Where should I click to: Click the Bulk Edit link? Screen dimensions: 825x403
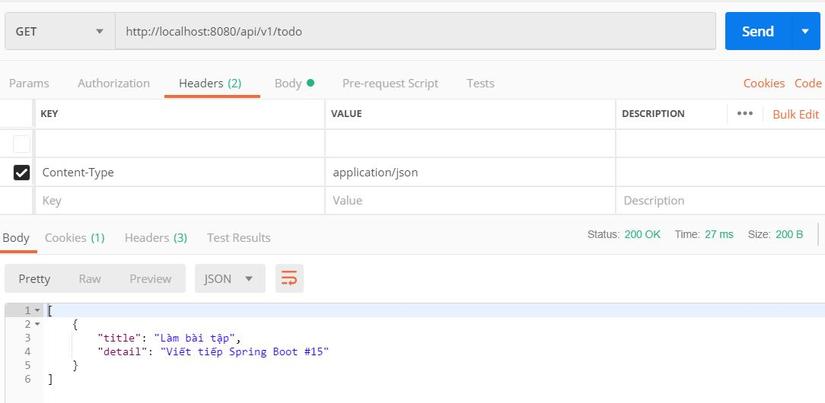tap(795, 114)
